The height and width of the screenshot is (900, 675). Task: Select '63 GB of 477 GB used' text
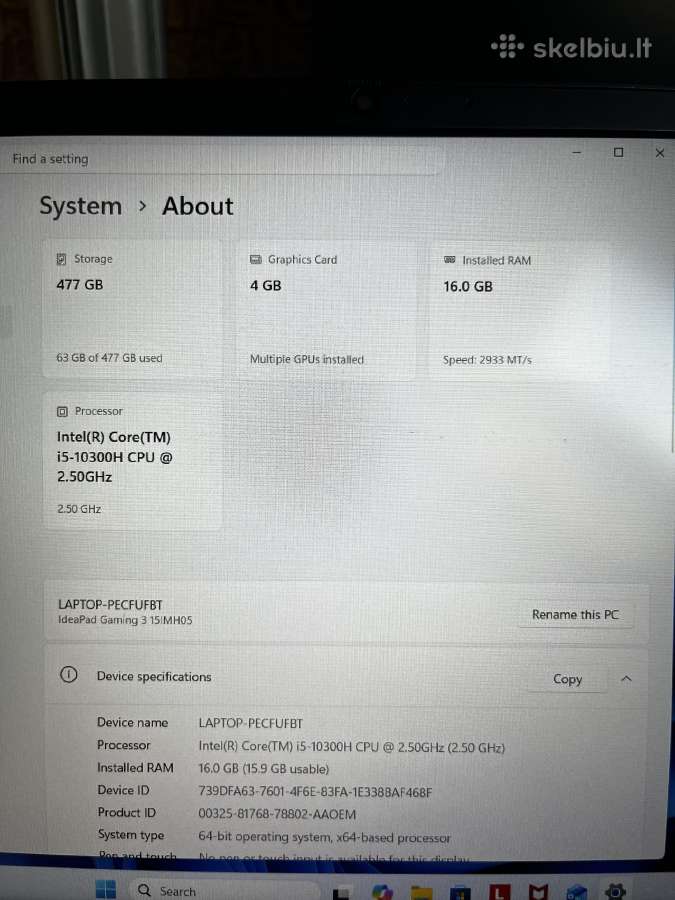(x=109, y=358)
